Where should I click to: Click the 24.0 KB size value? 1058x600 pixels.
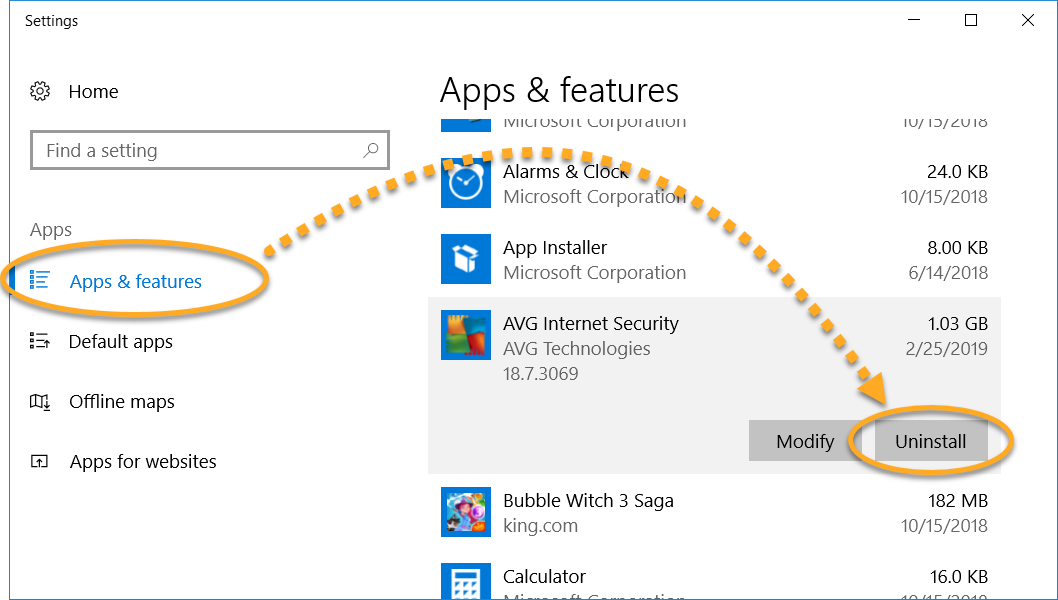(x=957, y=171)
